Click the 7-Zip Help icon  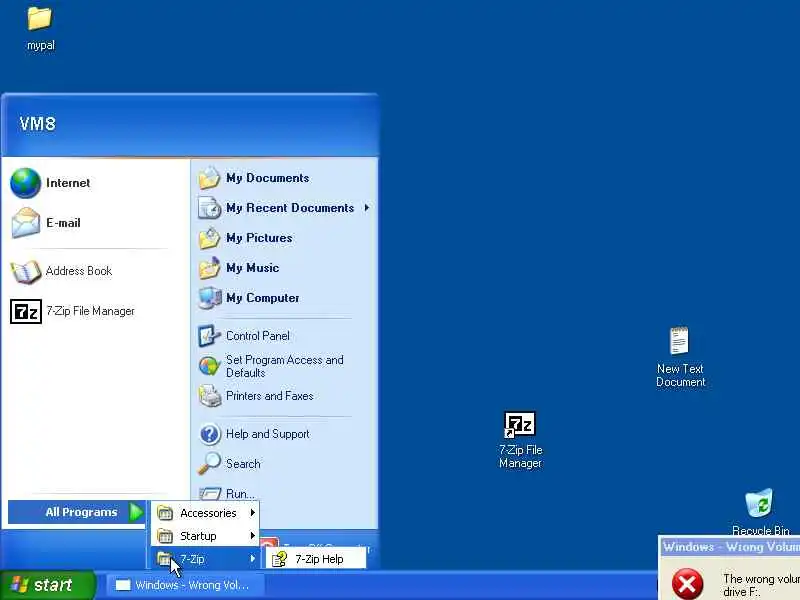[x=279, y=559]
